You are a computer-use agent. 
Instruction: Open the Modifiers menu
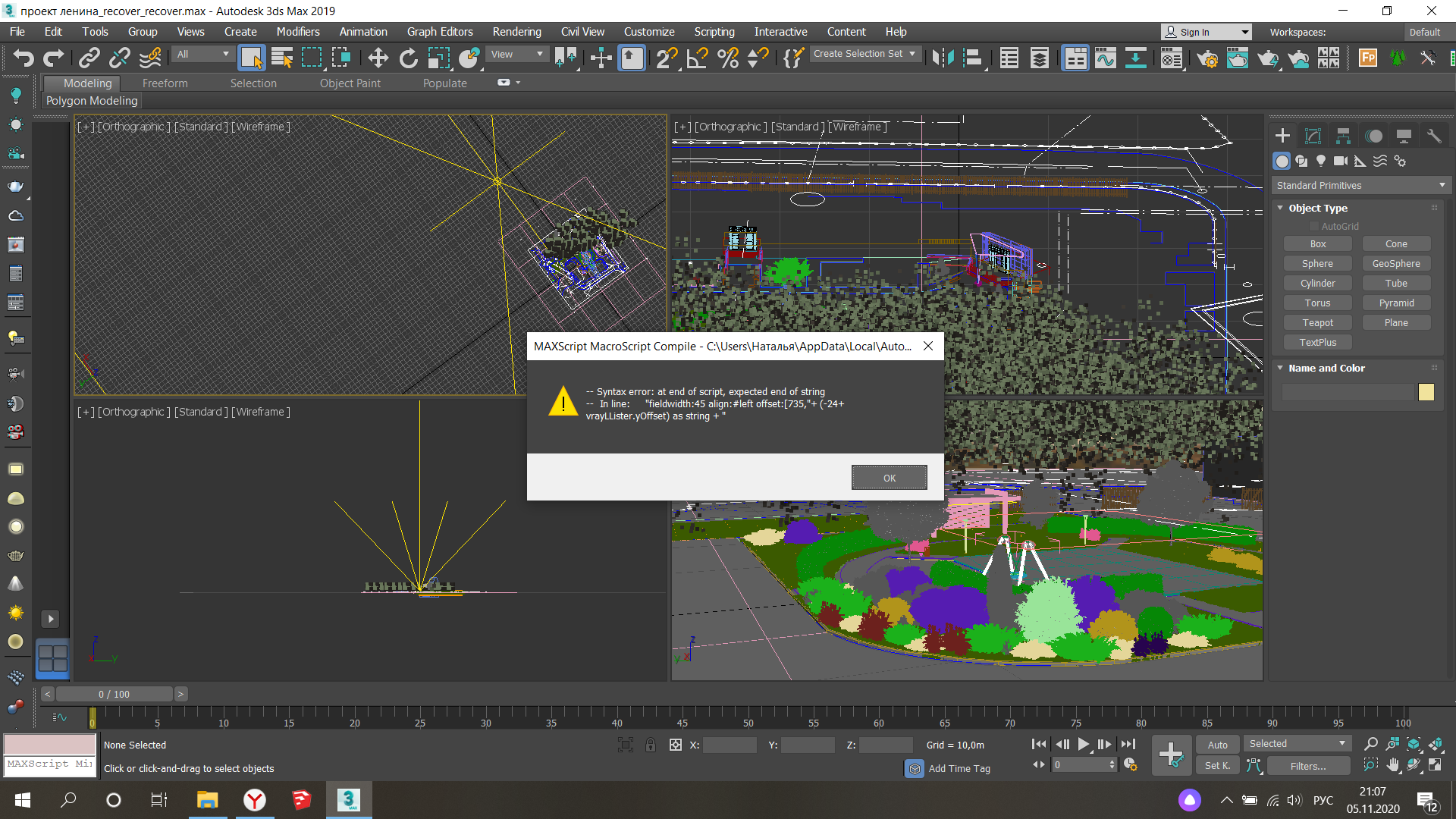(x=298, y=32)
